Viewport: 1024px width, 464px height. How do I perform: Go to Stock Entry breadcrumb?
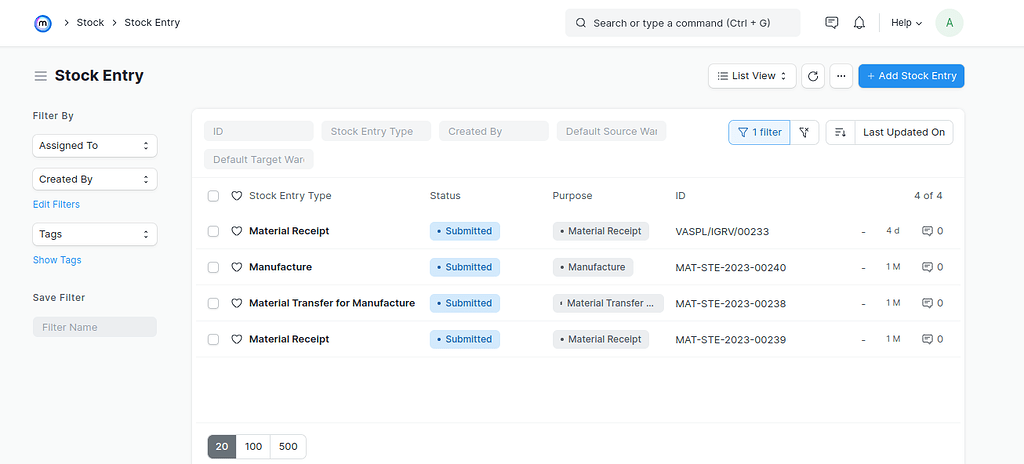click(152, 23)
